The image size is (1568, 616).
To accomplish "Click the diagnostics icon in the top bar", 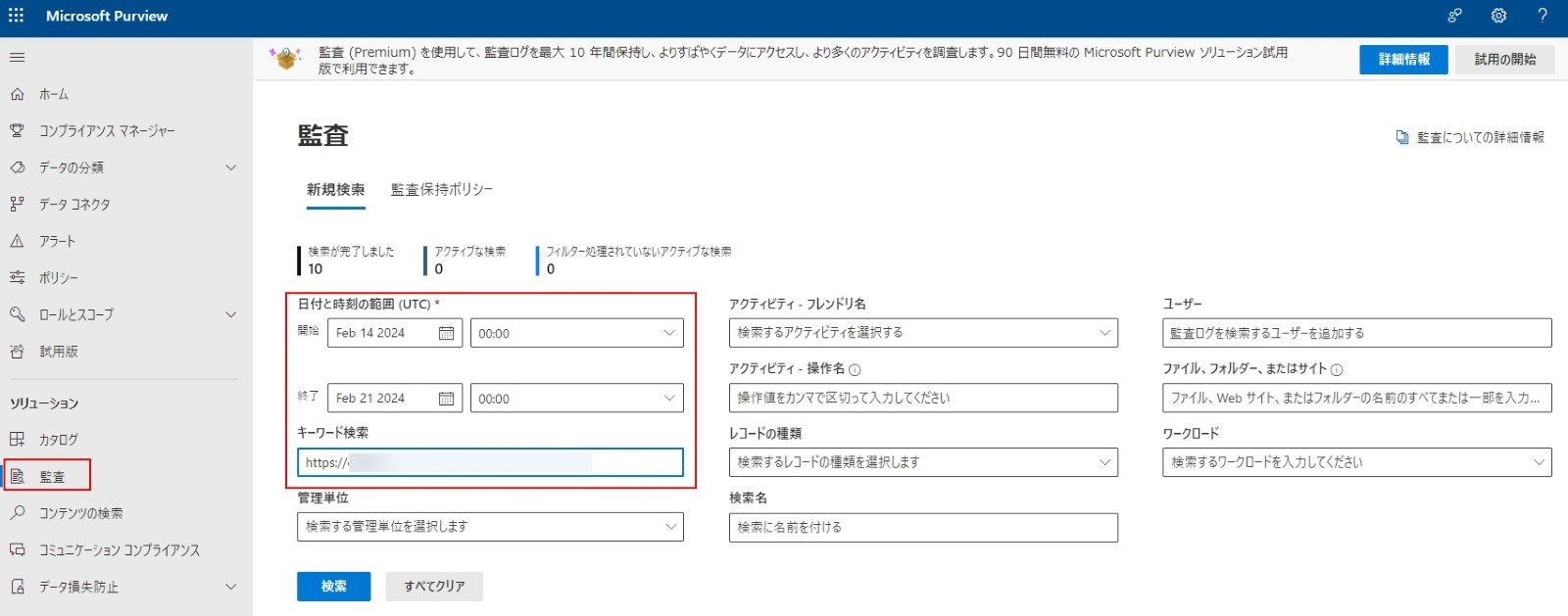I will 1454,16.
